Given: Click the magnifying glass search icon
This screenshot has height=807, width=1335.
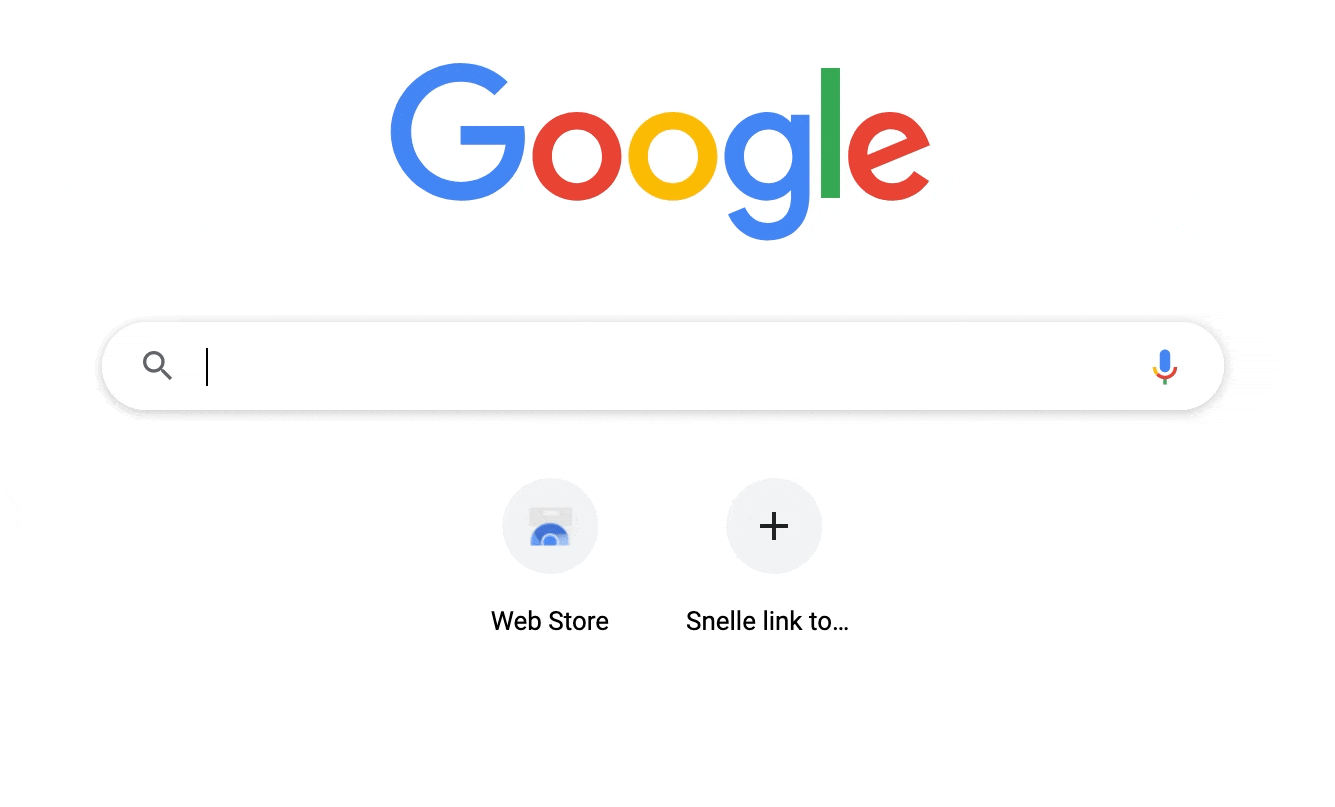Looking at the screenshot, I should pos(157,366).
